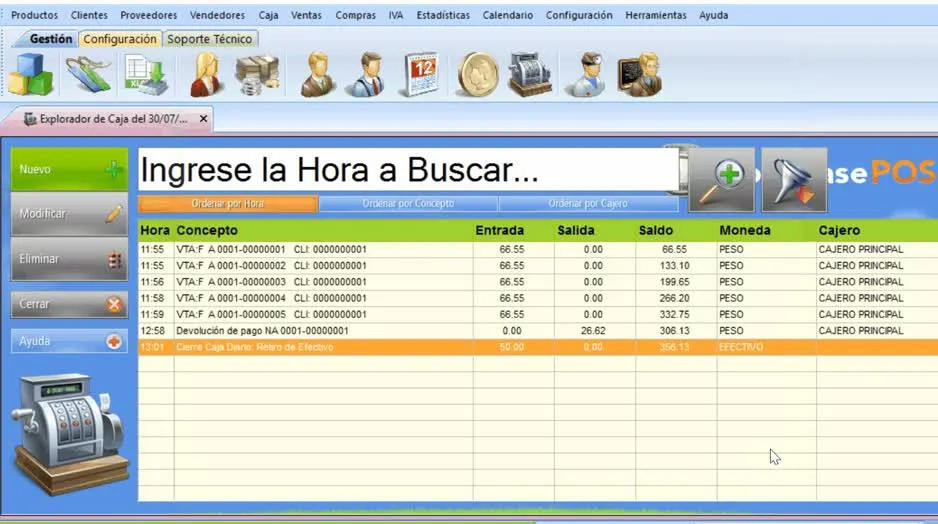Click the doctor support icon

[587, 75]
